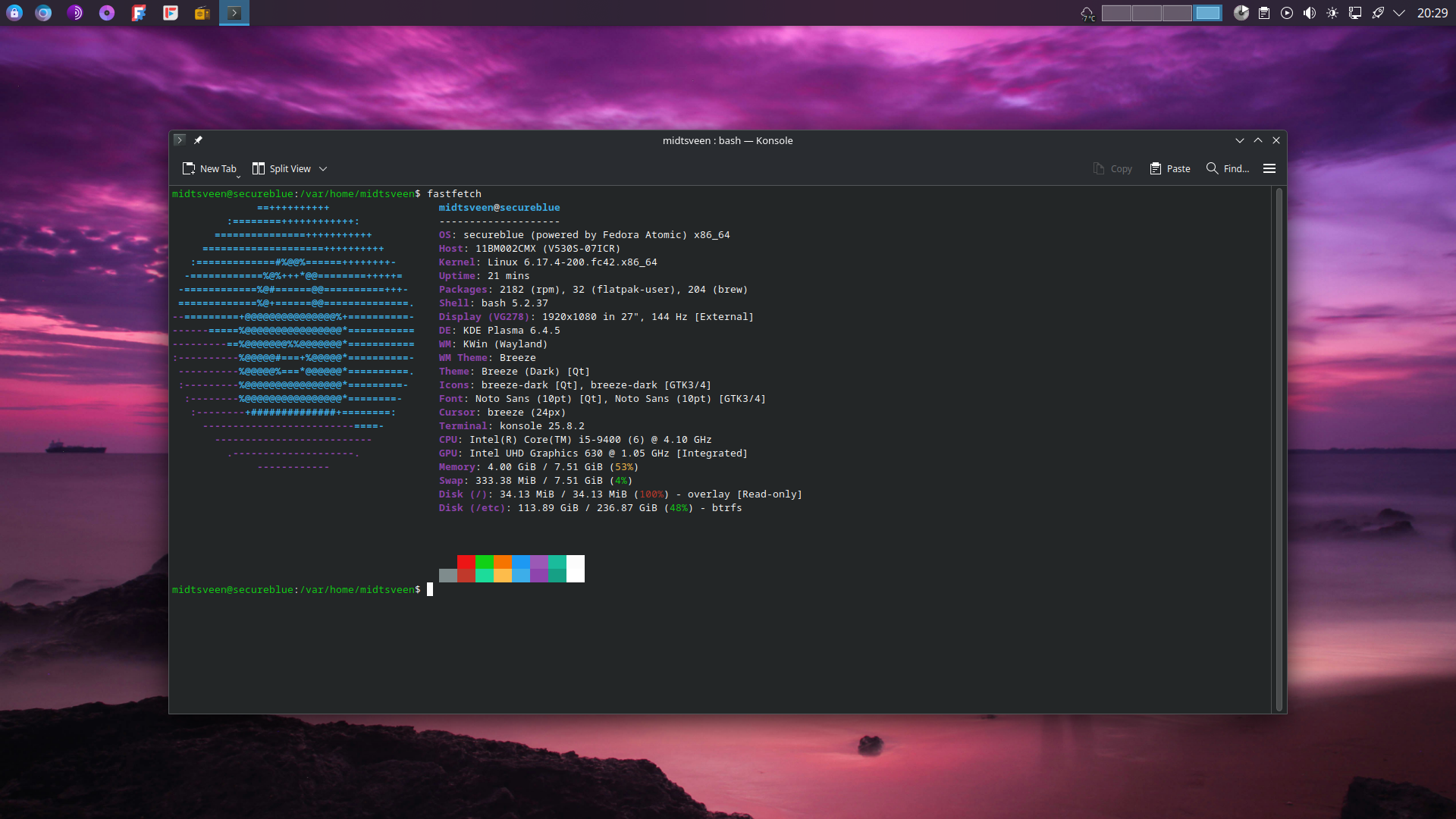Viewport: 1456px width, 819px height.
Task: Expand the Split View dropdown arrow
Action: (x=323, y=168)
